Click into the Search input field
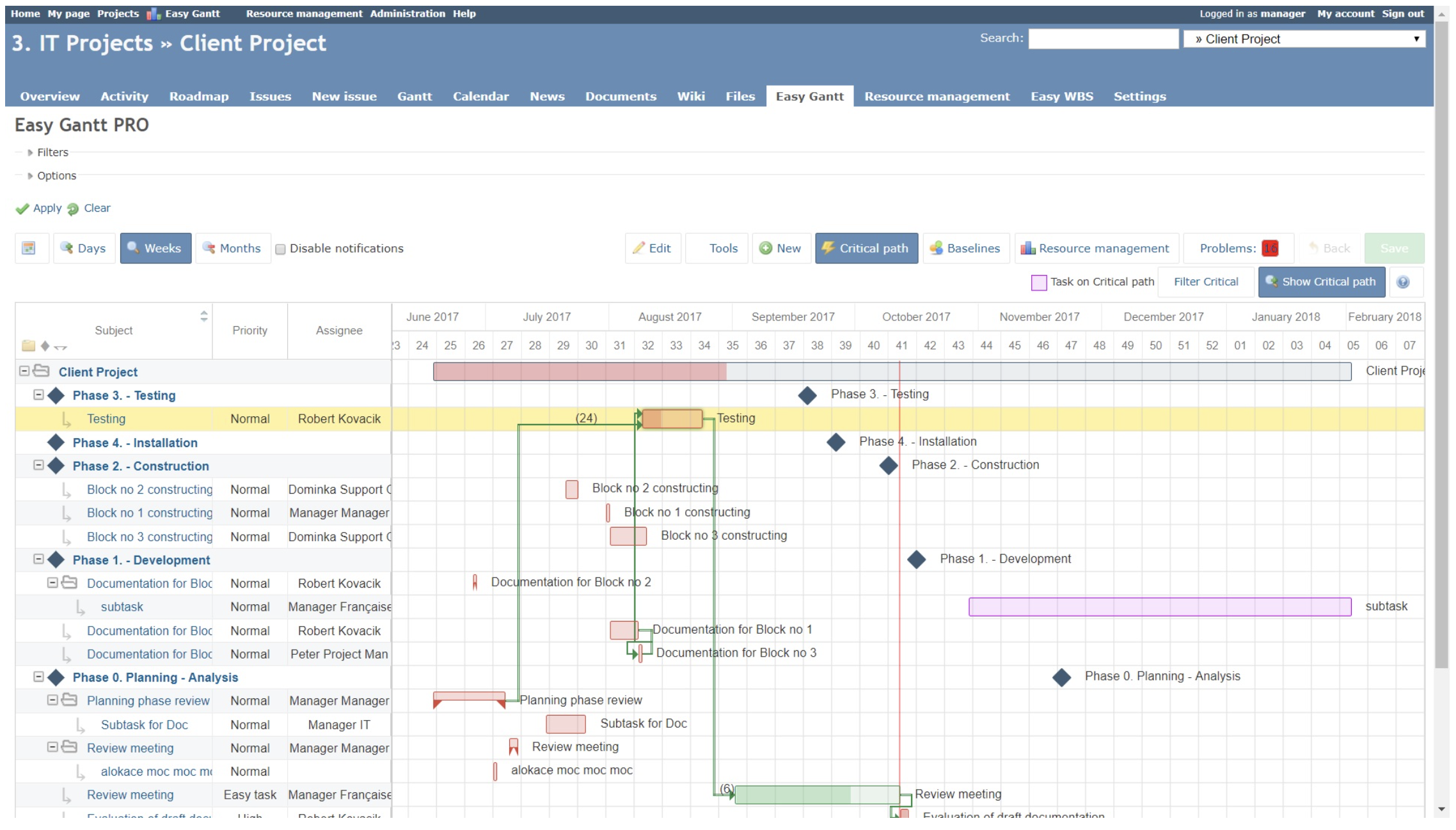The image size is (1456, 830). [x=1103, y=39]
